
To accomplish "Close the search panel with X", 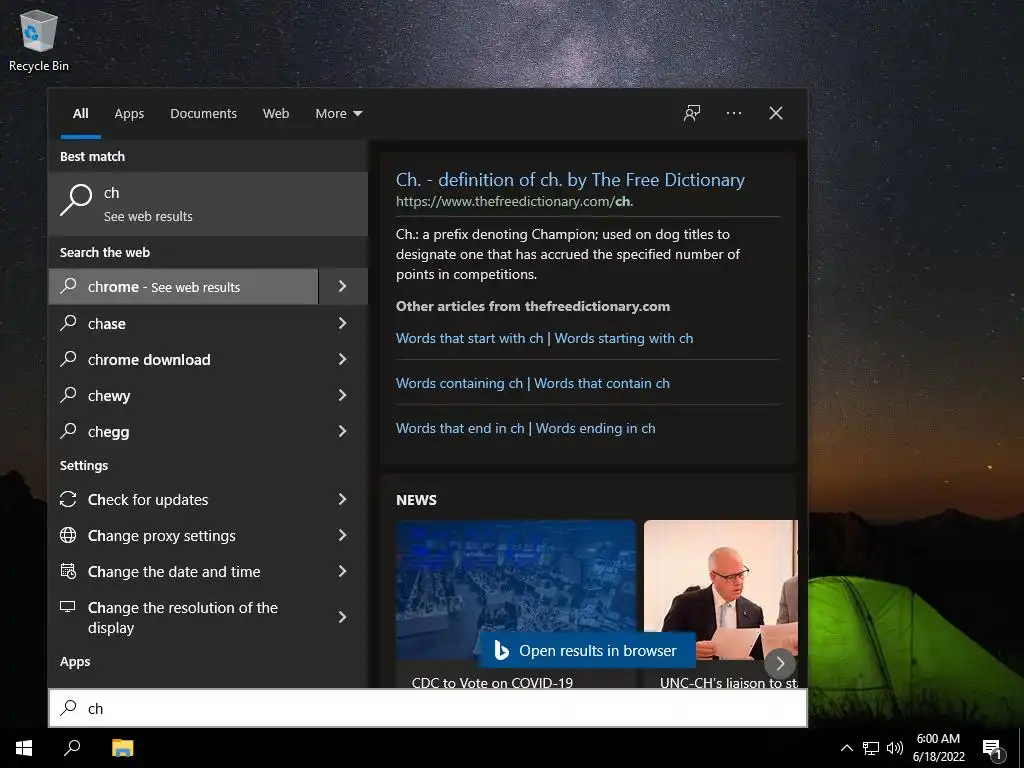I will 776,113.
